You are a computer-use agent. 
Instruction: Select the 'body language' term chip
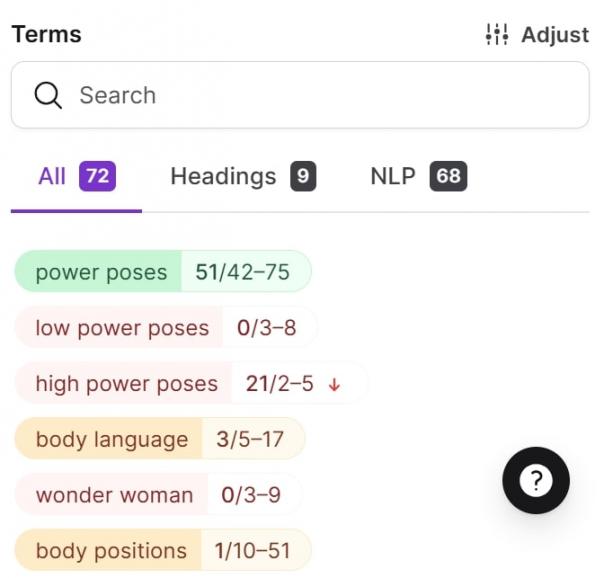pyautogui.click(x=111, y=440)
